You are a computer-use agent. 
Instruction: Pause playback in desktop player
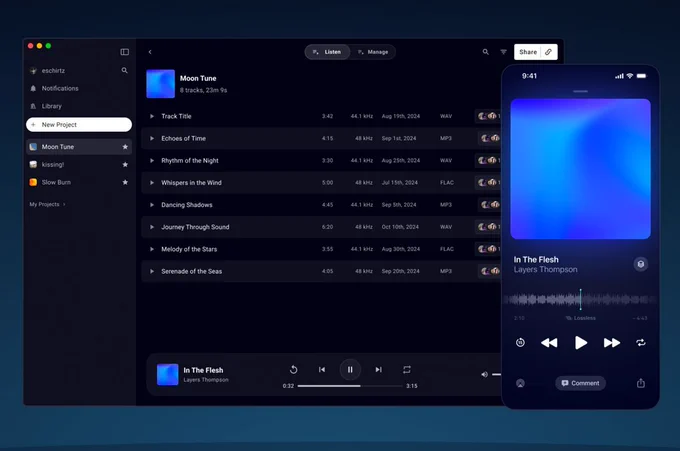pyautogui.click(x=350, y=369)
